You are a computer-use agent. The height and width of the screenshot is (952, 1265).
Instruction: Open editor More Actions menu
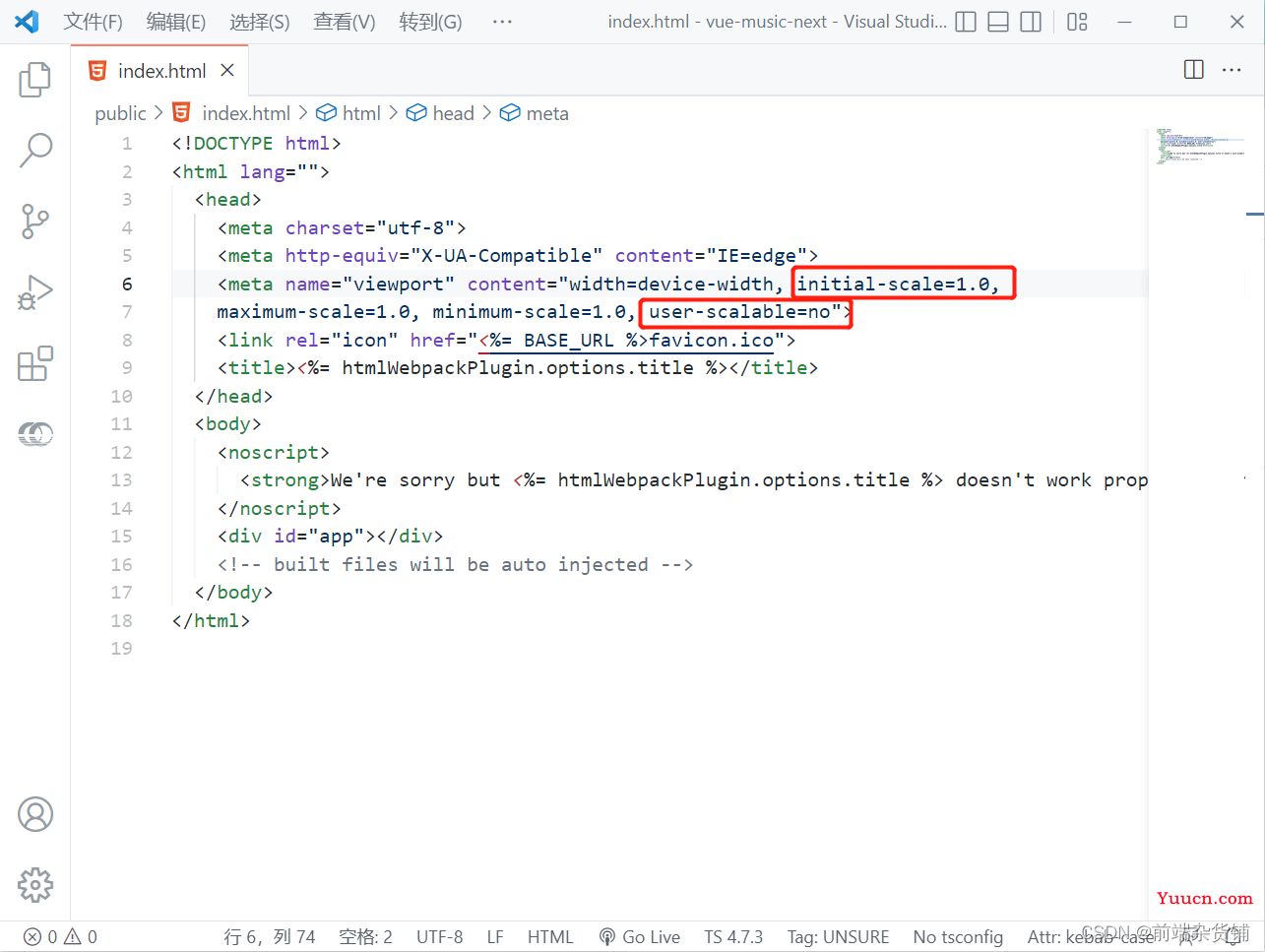1232,70
